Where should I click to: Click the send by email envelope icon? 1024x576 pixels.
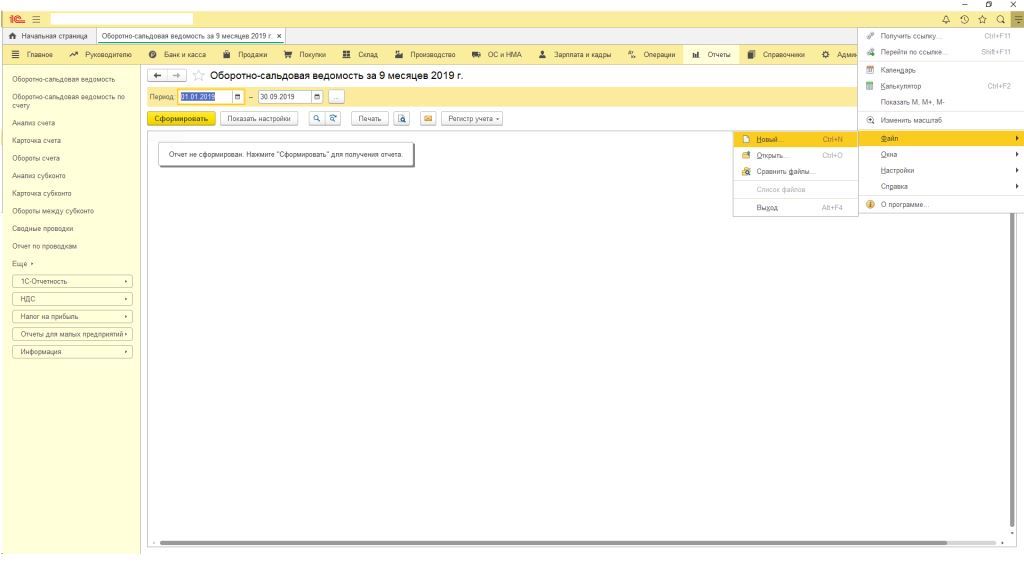(x=428, y=119)
